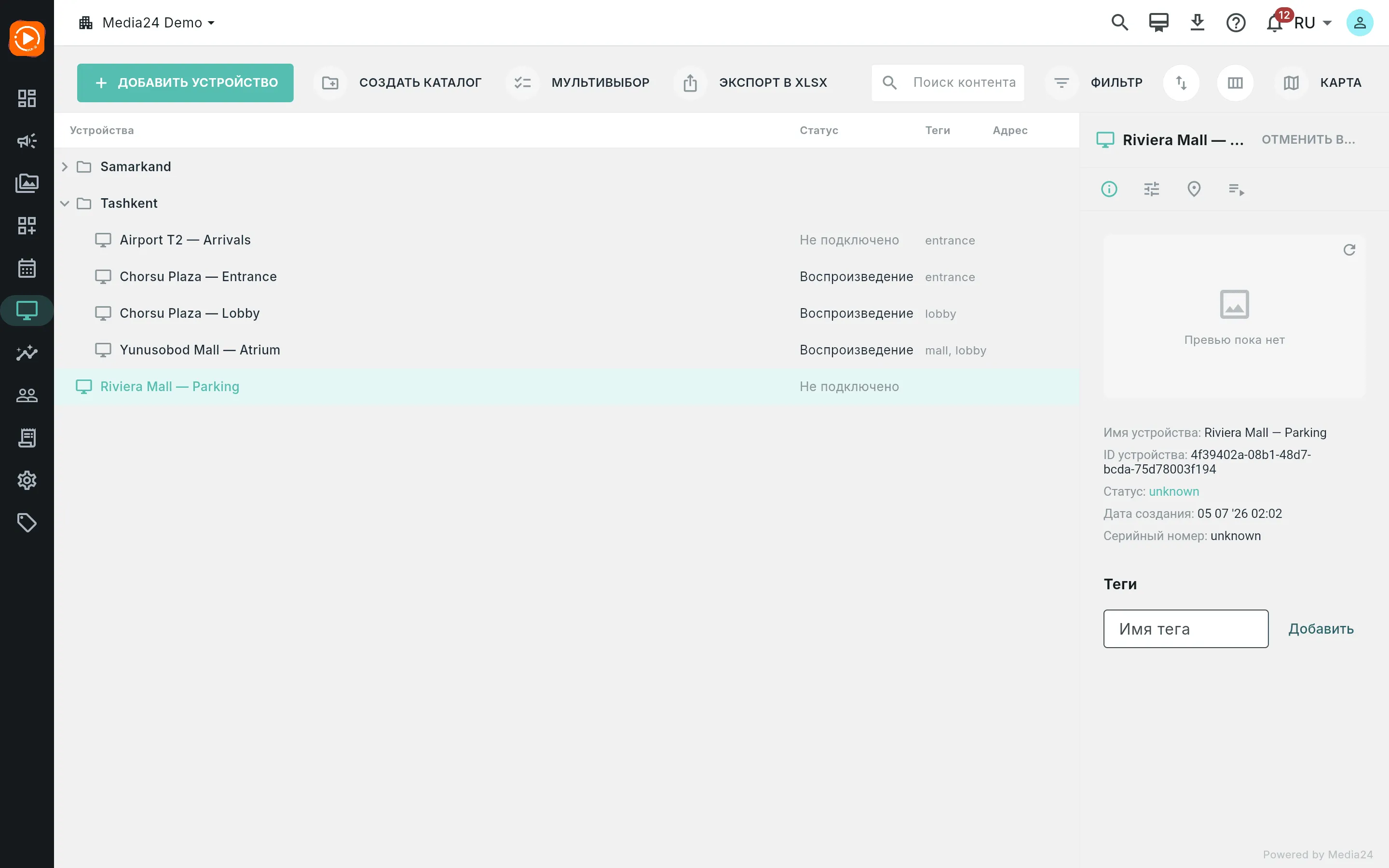Click the Устройства column header

(x=102, y=130)
